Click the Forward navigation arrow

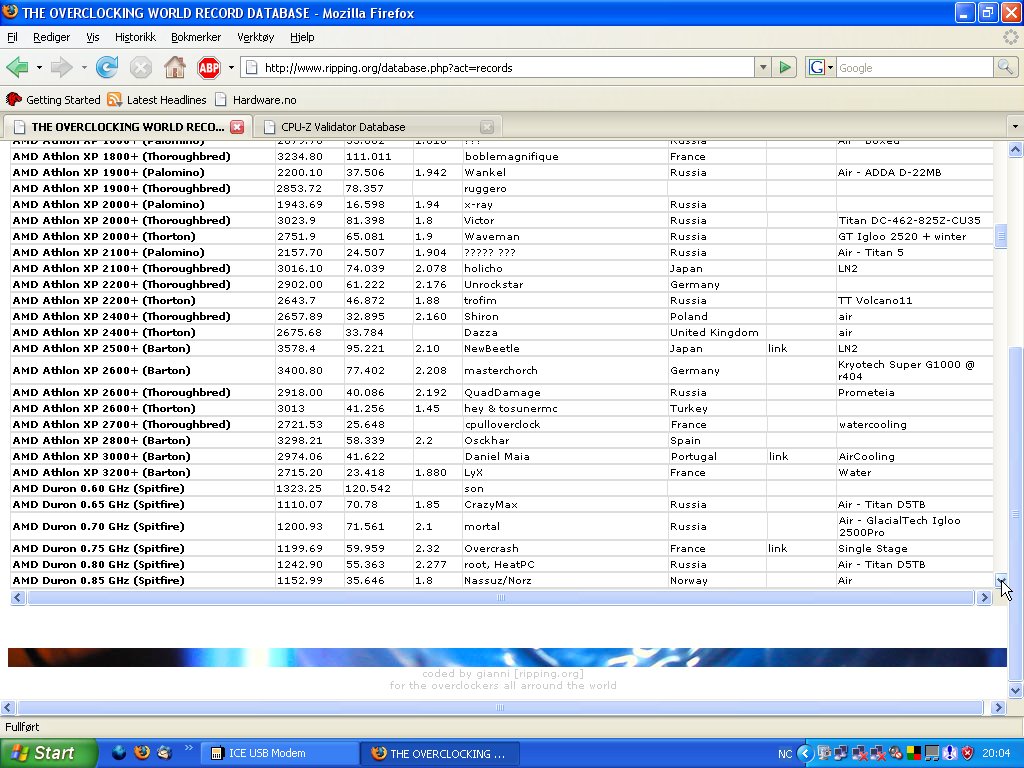pos(61,67)
